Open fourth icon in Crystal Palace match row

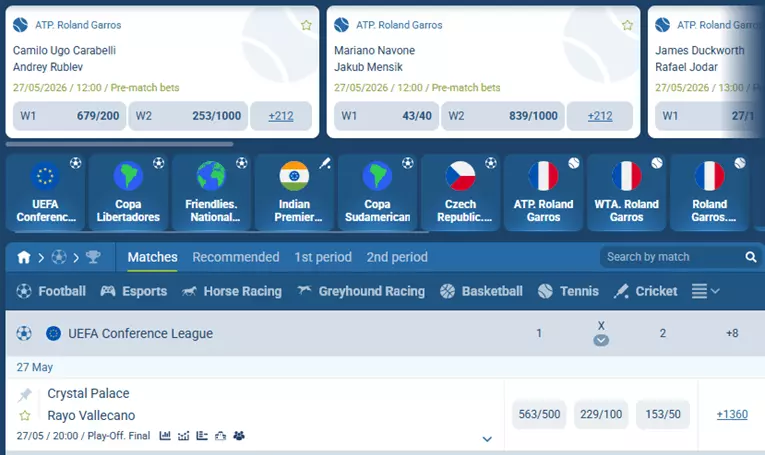click(221, 435)
